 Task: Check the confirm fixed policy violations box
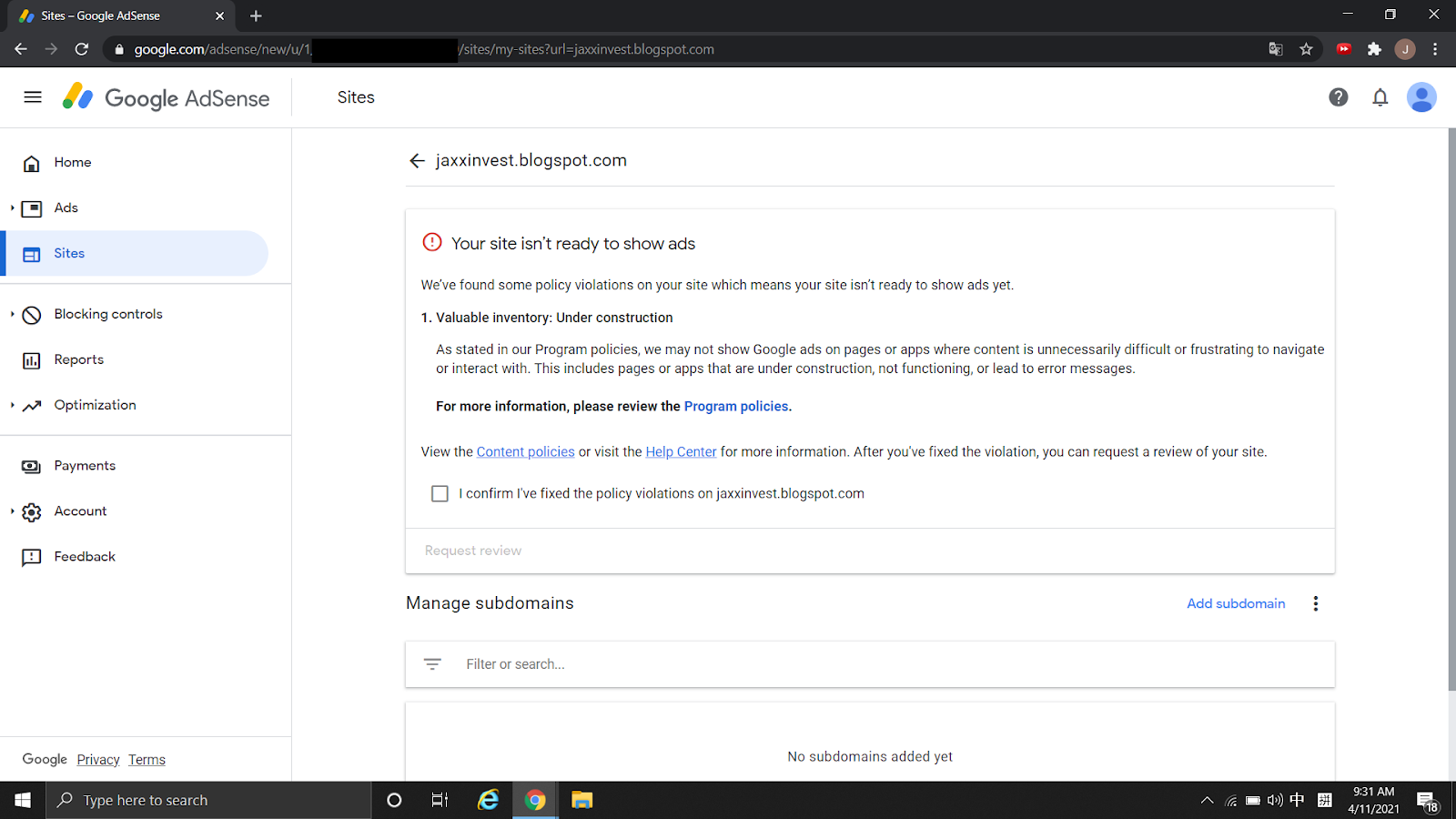coord(440,493)
